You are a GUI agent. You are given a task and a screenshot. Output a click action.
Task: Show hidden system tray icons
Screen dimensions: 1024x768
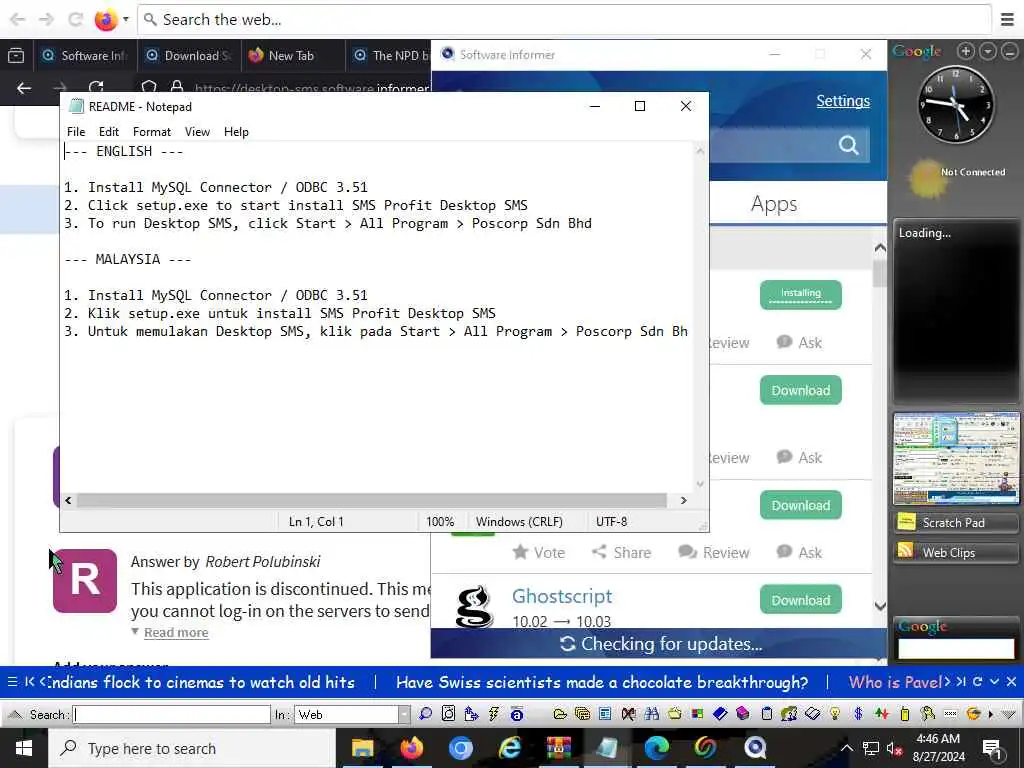(846, 748)
